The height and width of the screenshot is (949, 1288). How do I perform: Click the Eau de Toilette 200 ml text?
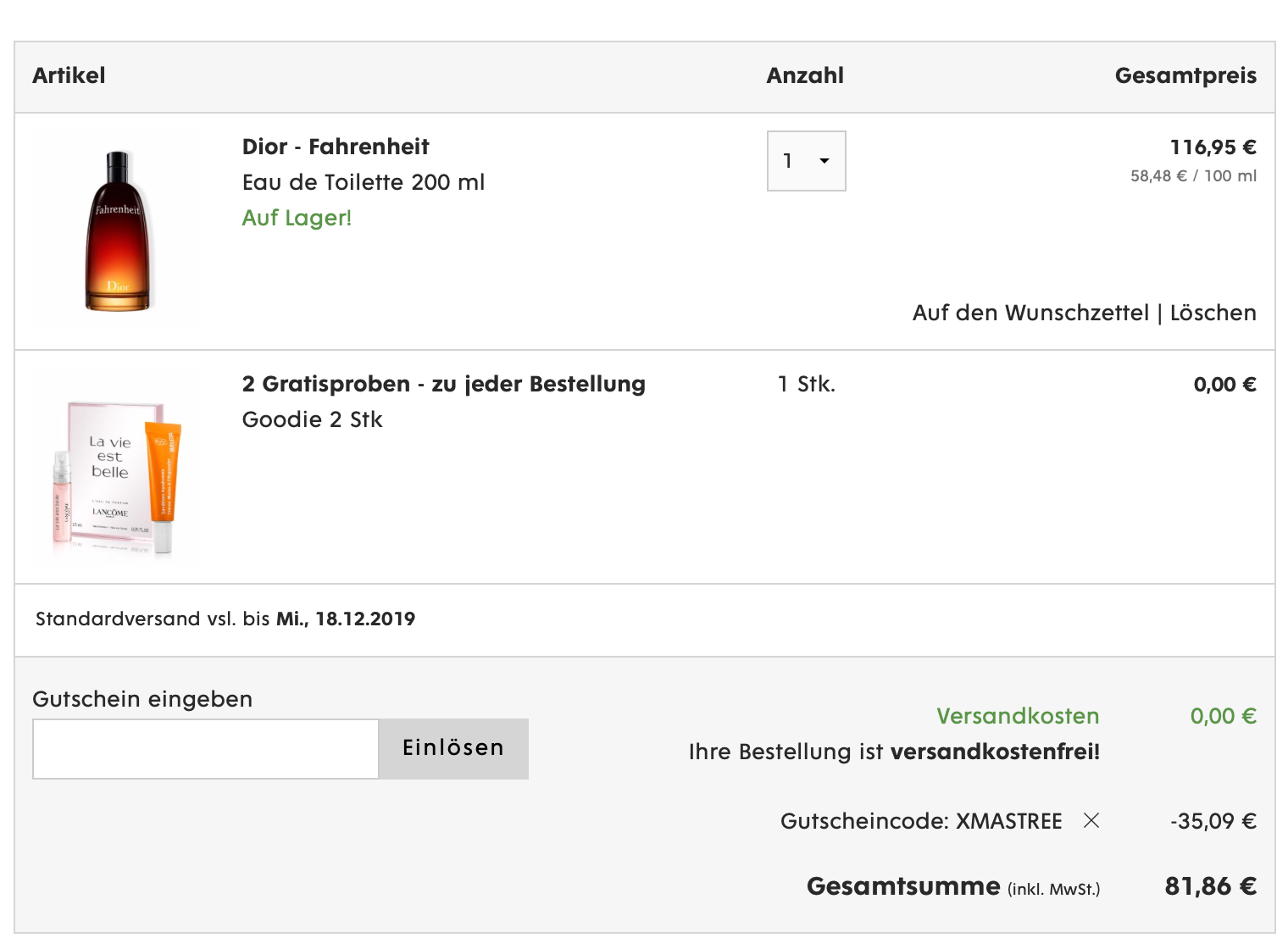(364, 182)
